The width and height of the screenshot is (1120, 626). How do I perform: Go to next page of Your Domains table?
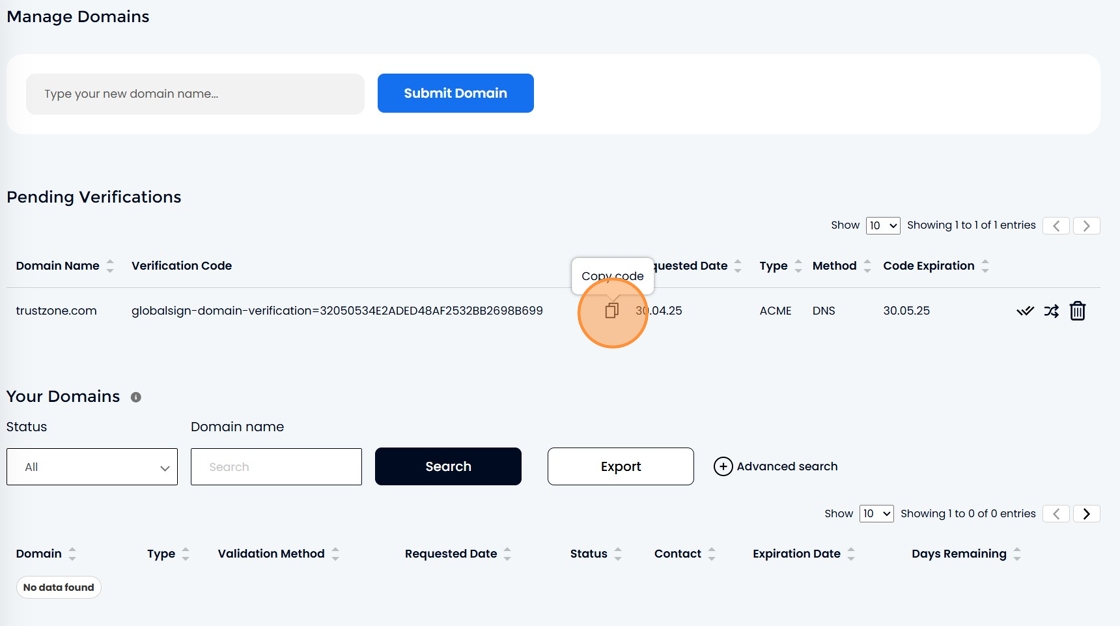[1086, 514]
